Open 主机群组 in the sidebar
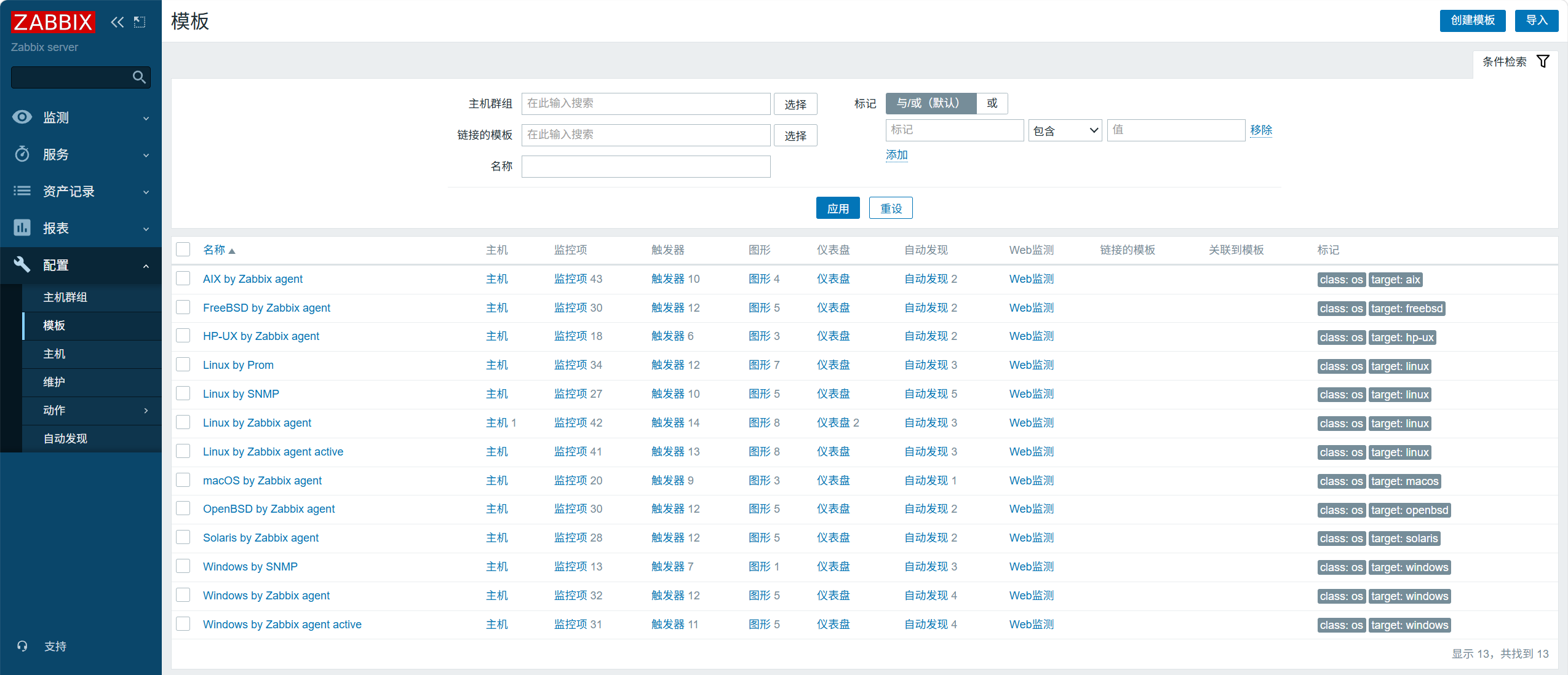 65,297
